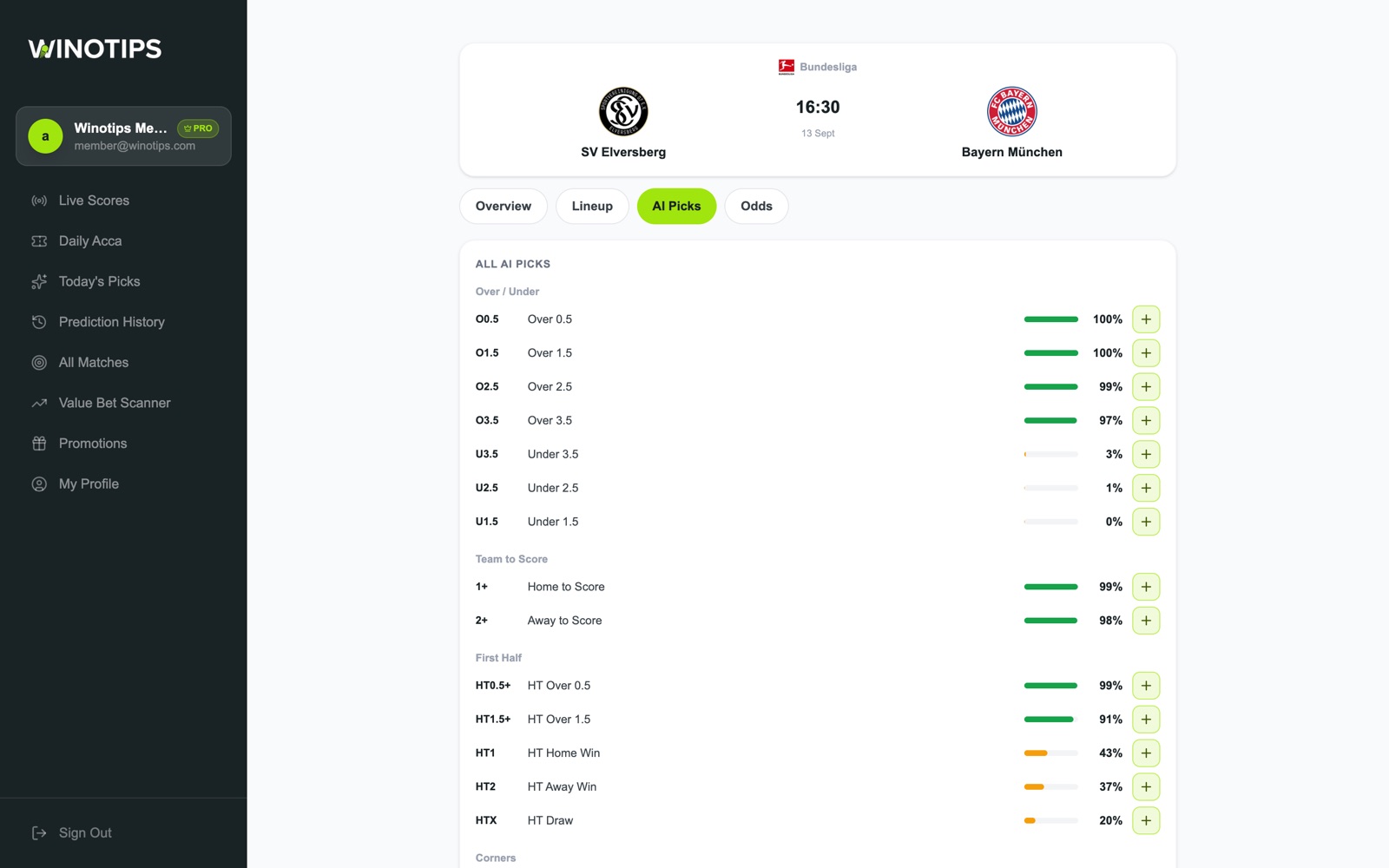Screen dimensions: 1389x868
Task: Switch to the Lineup tab
Action: click(592, 207)
